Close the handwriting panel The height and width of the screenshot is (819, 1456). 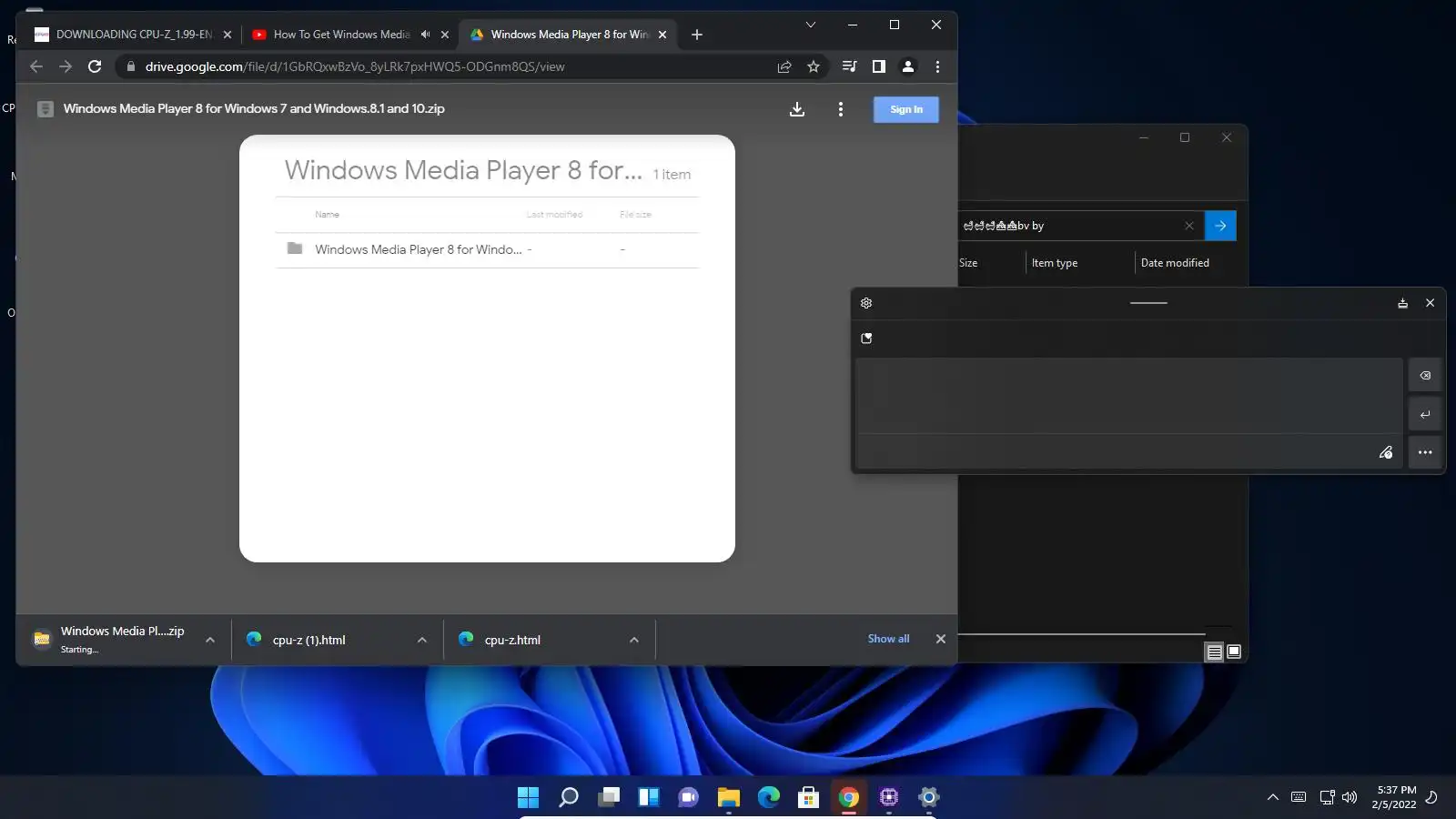point(1430,303)
